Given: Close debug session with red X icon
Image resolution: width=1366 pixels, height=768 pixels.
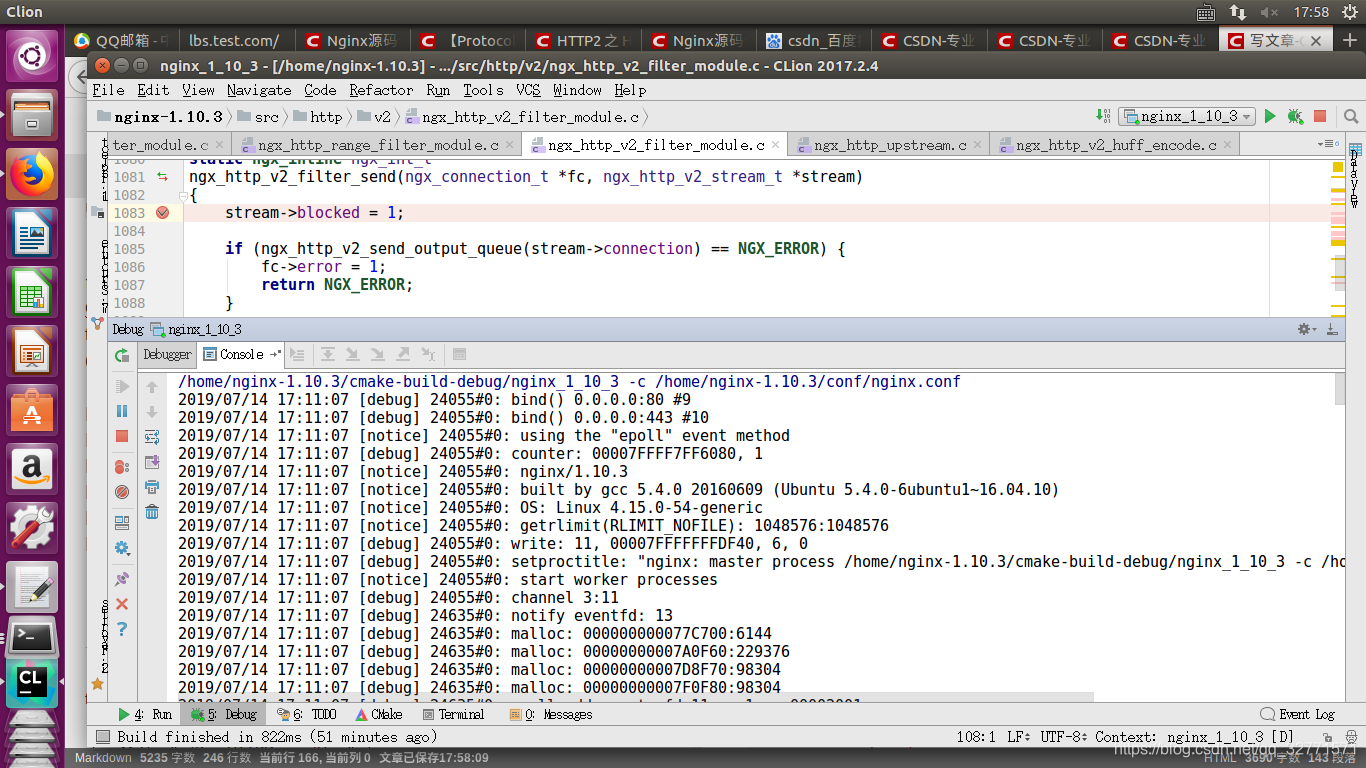Looking at the screenshot, I should click(x=122, y=604).
